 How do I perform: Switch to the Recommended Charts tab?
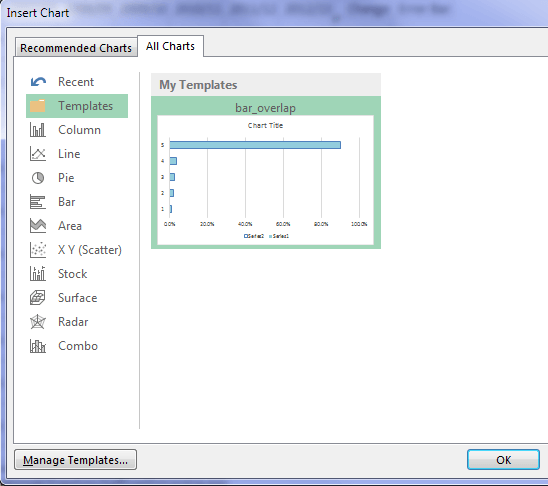click(x=76, y=48)
